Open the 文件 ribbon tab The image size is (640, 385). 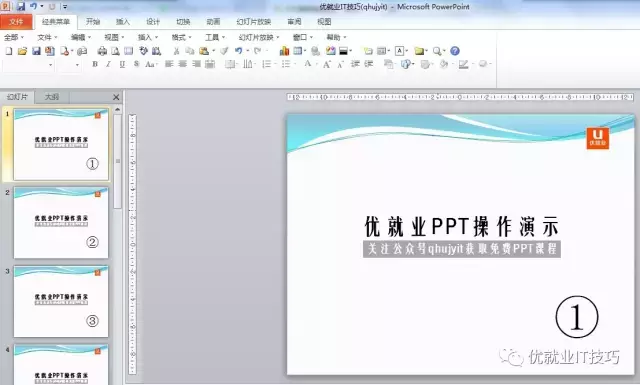pyautogui.click(x=16, y=22)
